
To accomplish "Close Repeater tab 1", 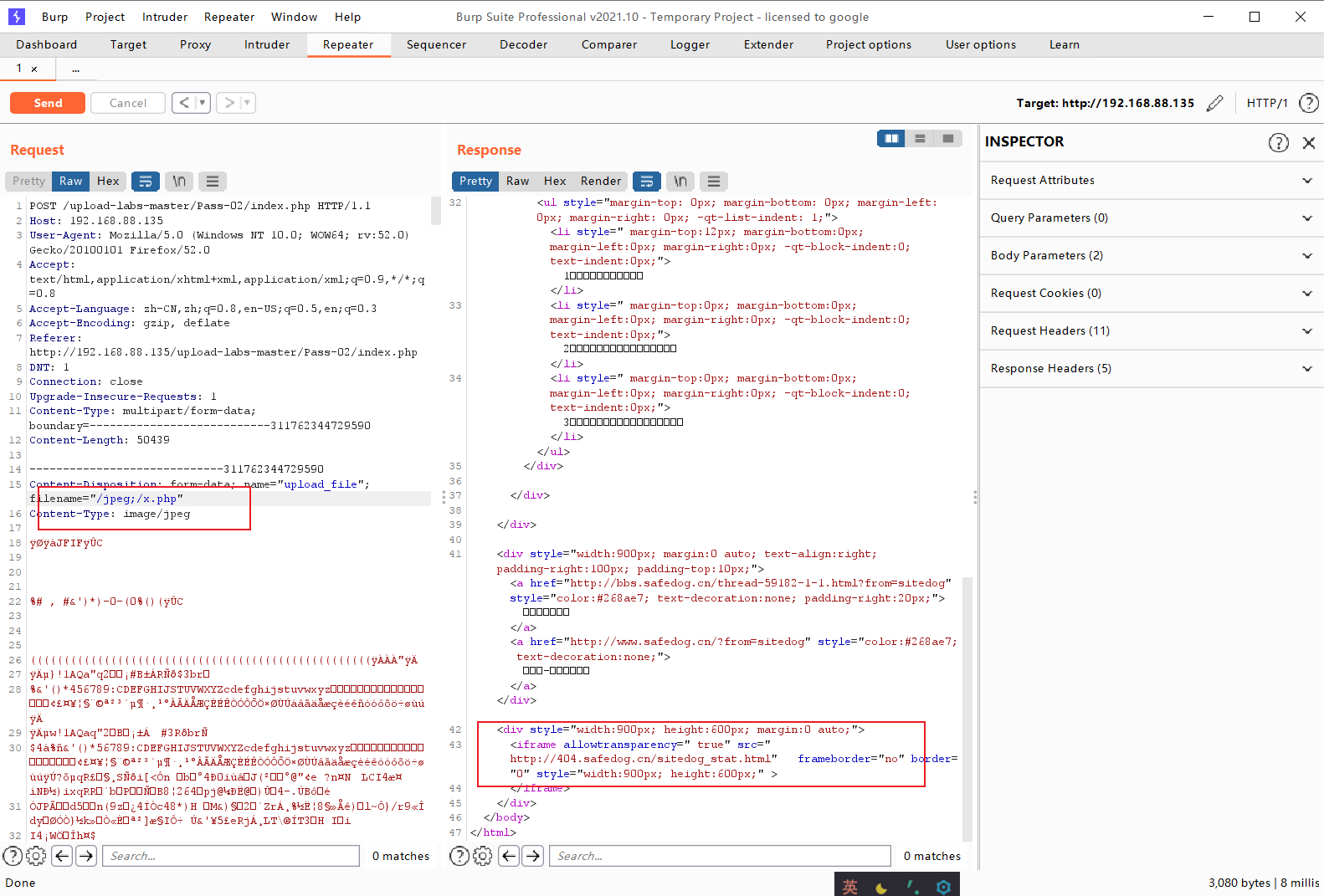I will click(x=34, y=69).
